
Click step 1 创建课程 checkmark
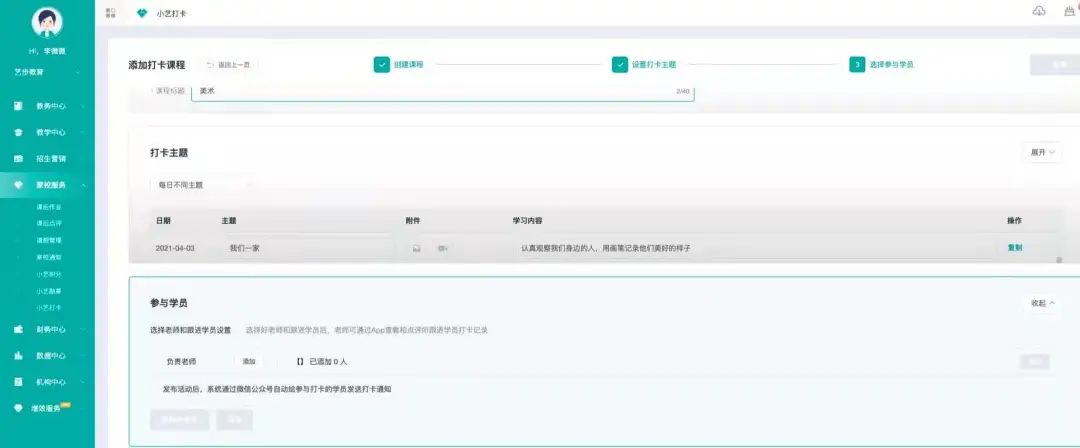(x=381, y=64)
